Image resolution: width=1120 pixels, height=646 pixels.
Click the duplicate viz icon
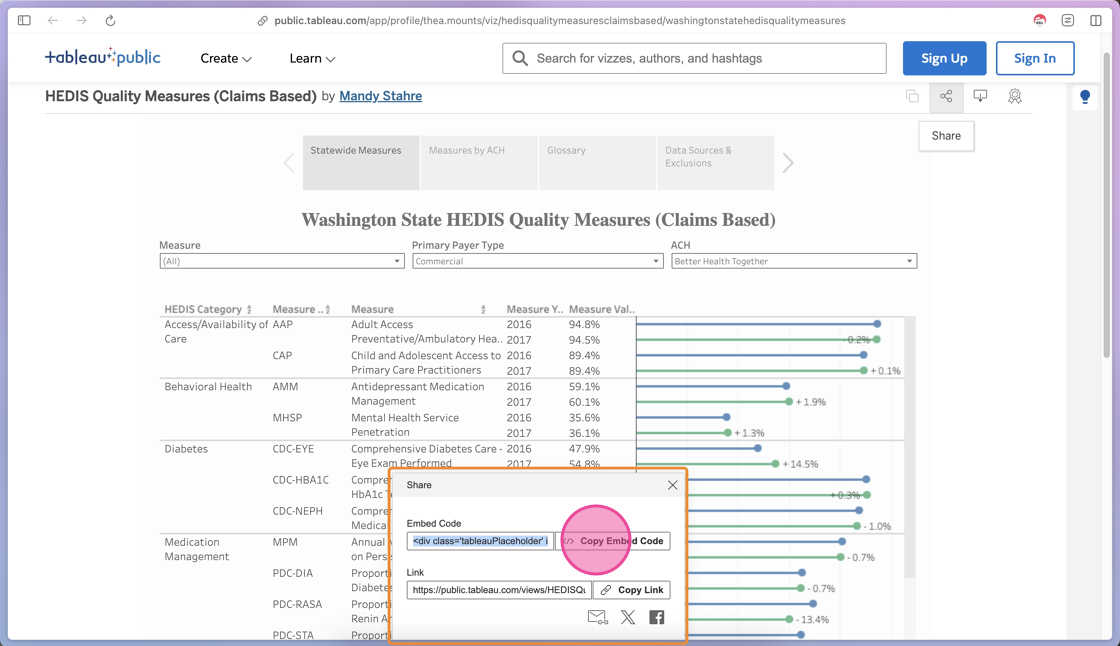pos(912,96)
